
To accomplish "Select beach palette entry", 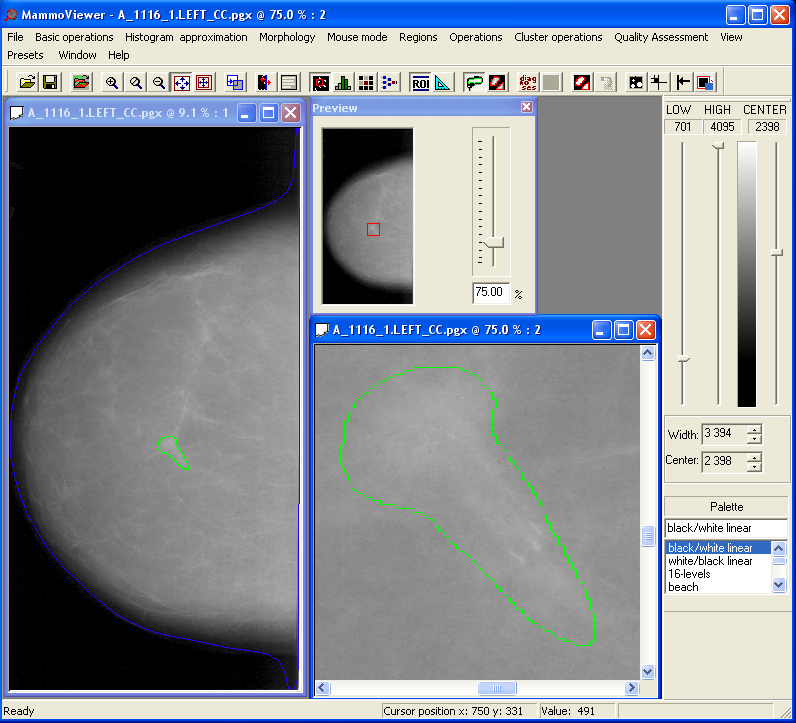I will [x=718, y=587].
